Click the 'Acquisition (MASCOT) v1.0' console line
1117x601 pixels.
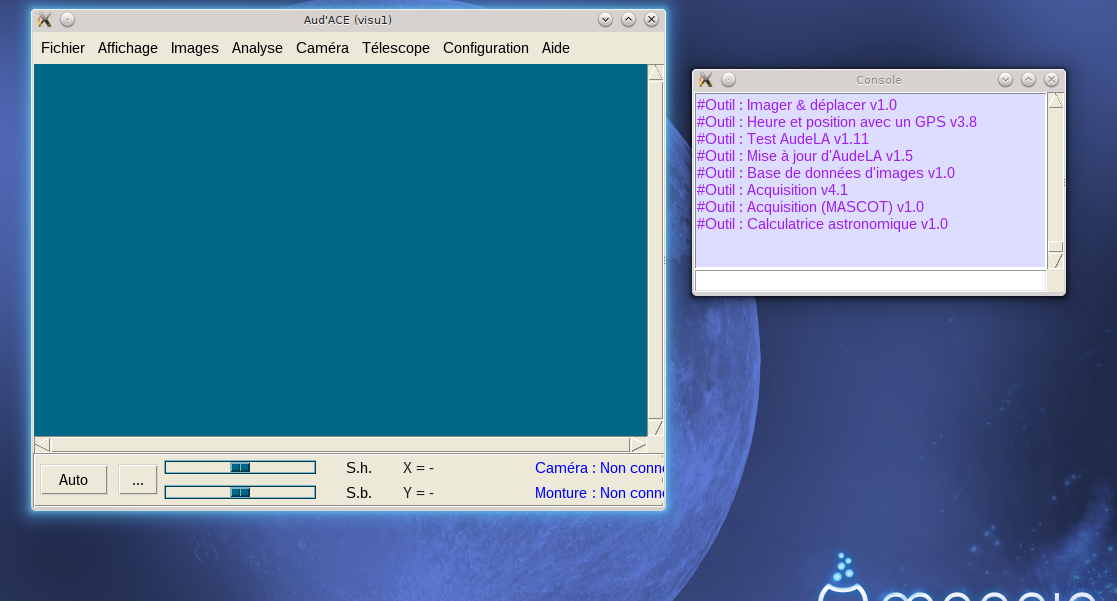[810, 208]
